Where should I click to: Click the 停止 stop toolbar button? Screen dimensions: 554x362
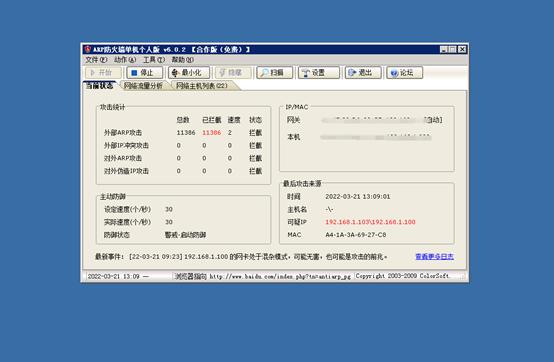point(145,73)
